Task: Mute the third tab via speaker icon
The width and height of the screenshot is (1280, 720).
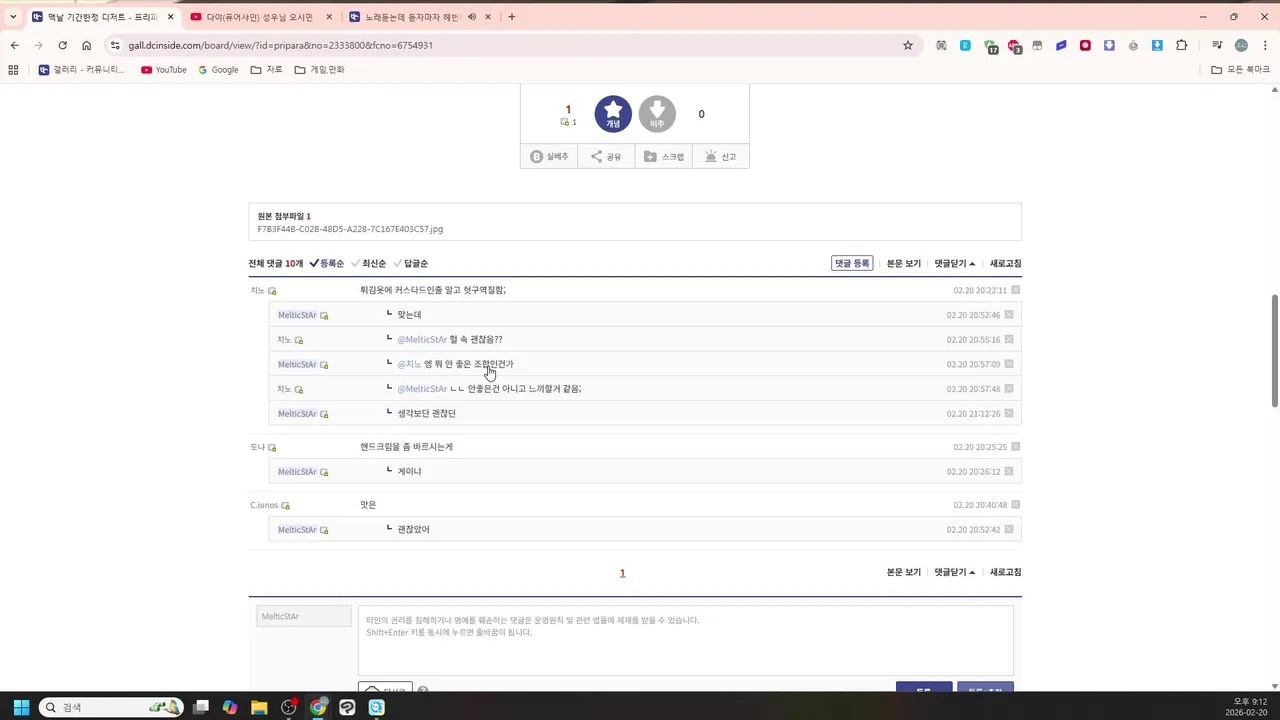Action: tap(472, 17)
